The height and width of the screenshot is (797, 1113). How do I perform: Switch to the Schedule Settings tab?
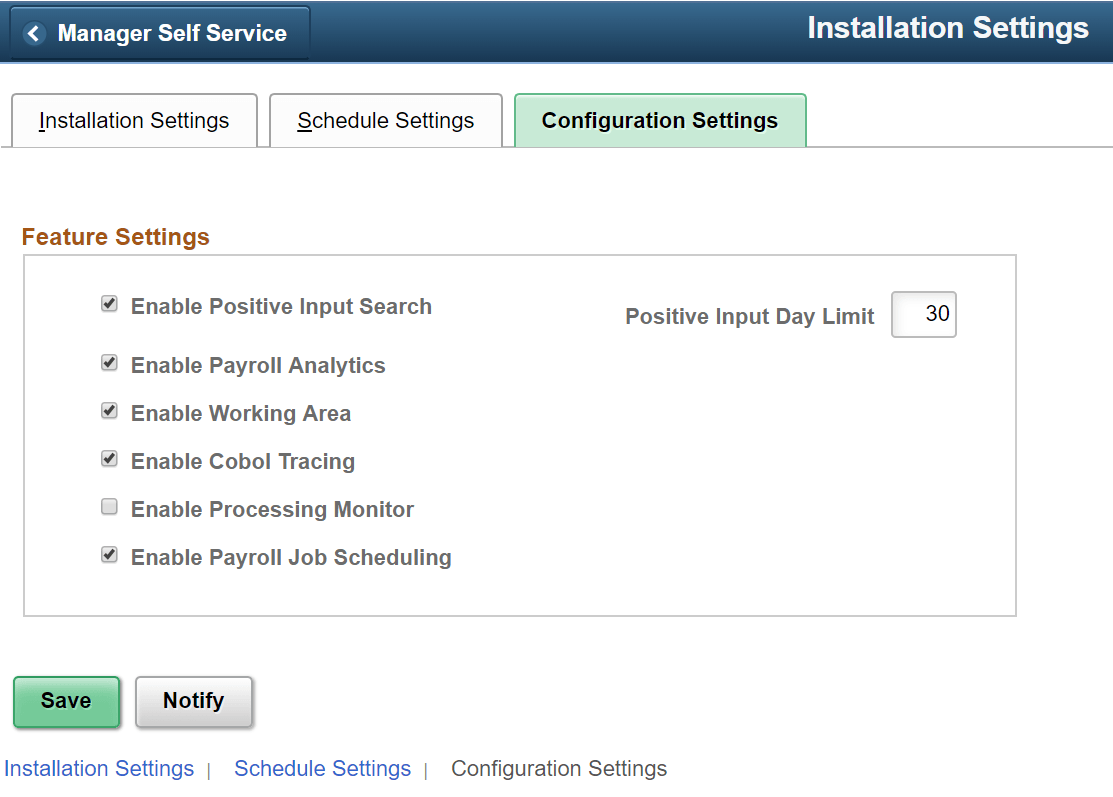(385, 120)
